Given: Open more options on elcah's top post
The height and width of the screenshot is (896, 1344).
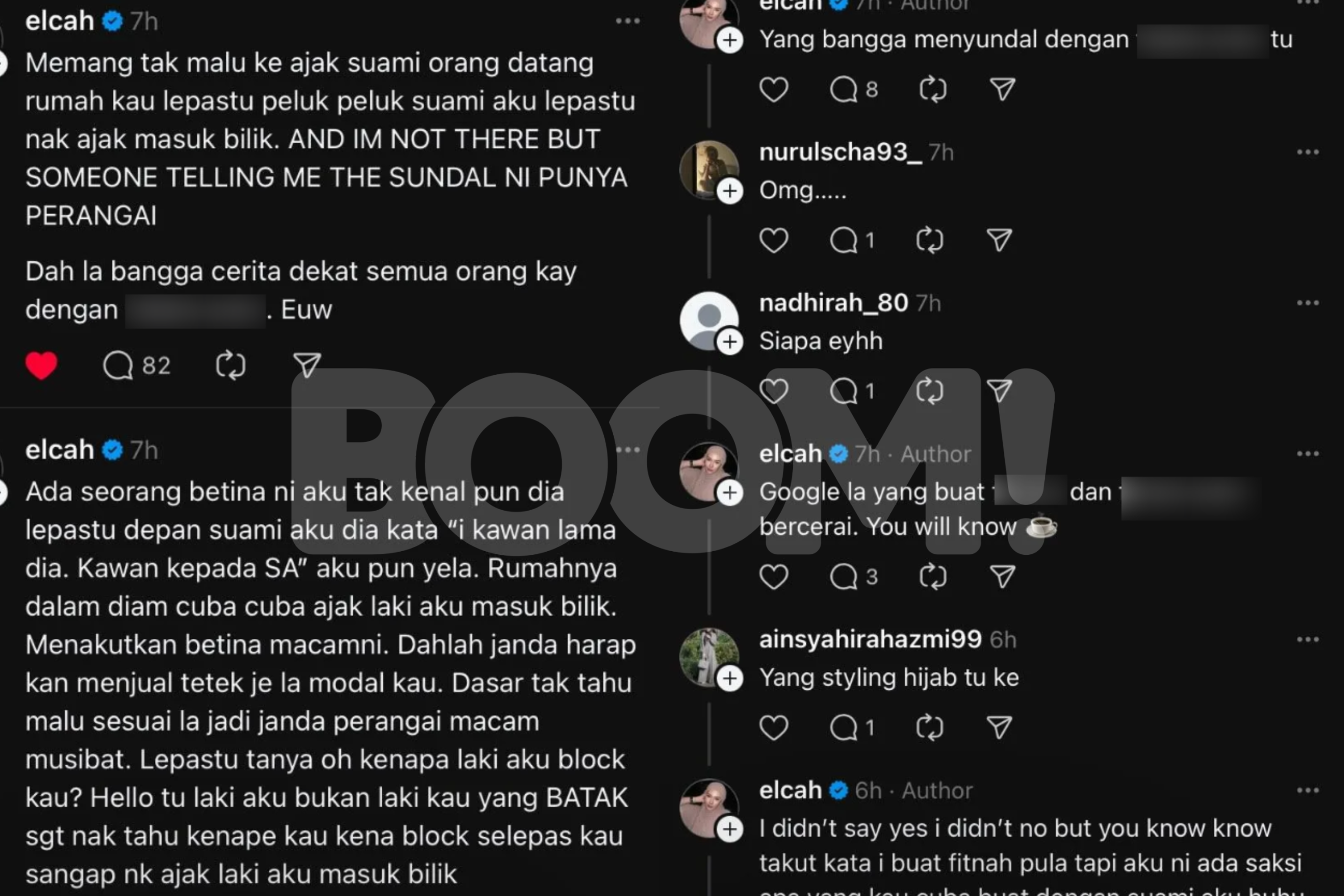Looking at the screenshot, I should tap(627, 21).
